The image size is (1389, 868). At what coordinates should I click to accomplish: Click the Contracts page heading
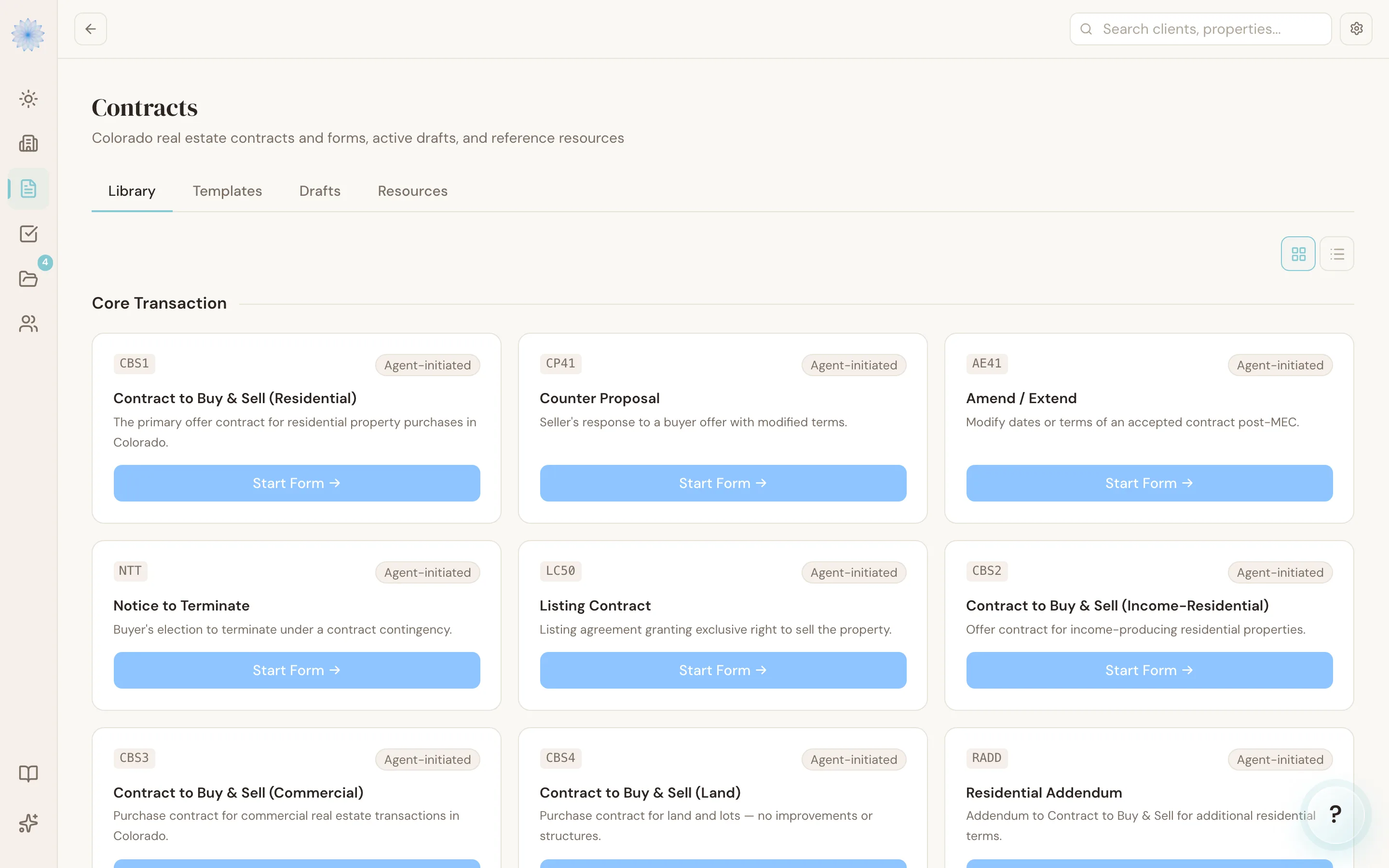pyautogui.click(x=145, y=108)
